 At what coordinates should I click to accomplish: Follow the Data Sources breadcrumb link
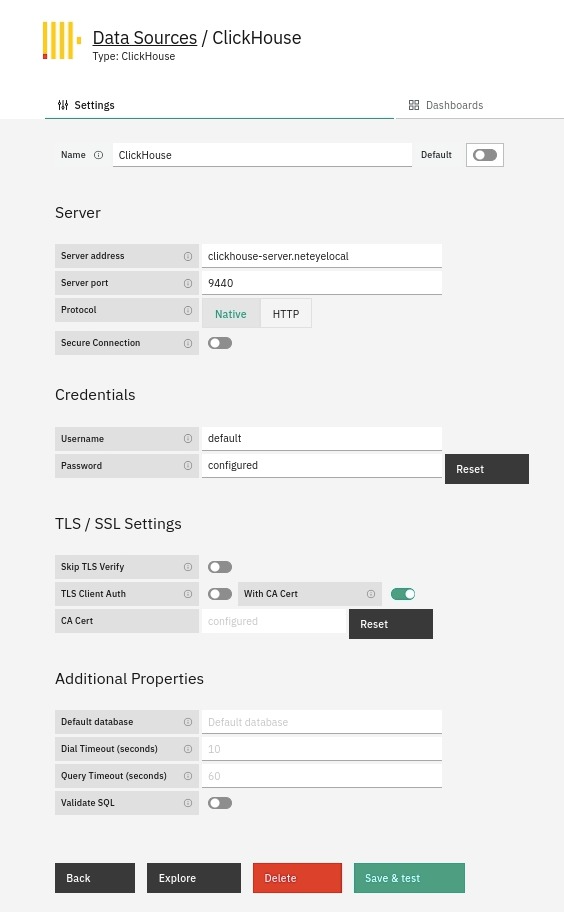pyautogui.click(x=145, y=38)
